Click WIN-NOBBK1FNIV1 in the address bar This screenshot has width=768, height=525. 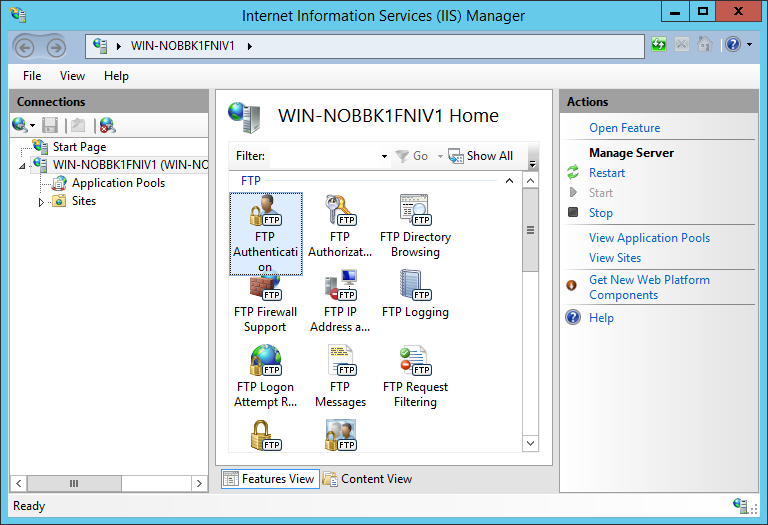tap(182, 46)
